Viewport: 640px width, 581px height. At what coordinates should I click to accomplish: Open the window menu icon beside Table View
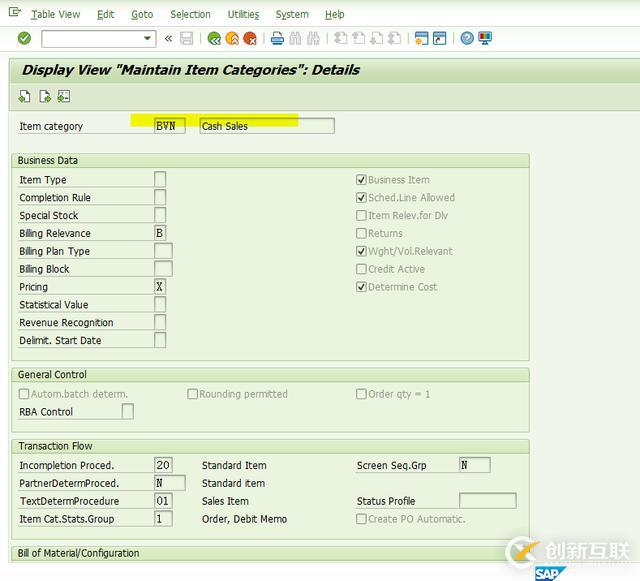15,12
